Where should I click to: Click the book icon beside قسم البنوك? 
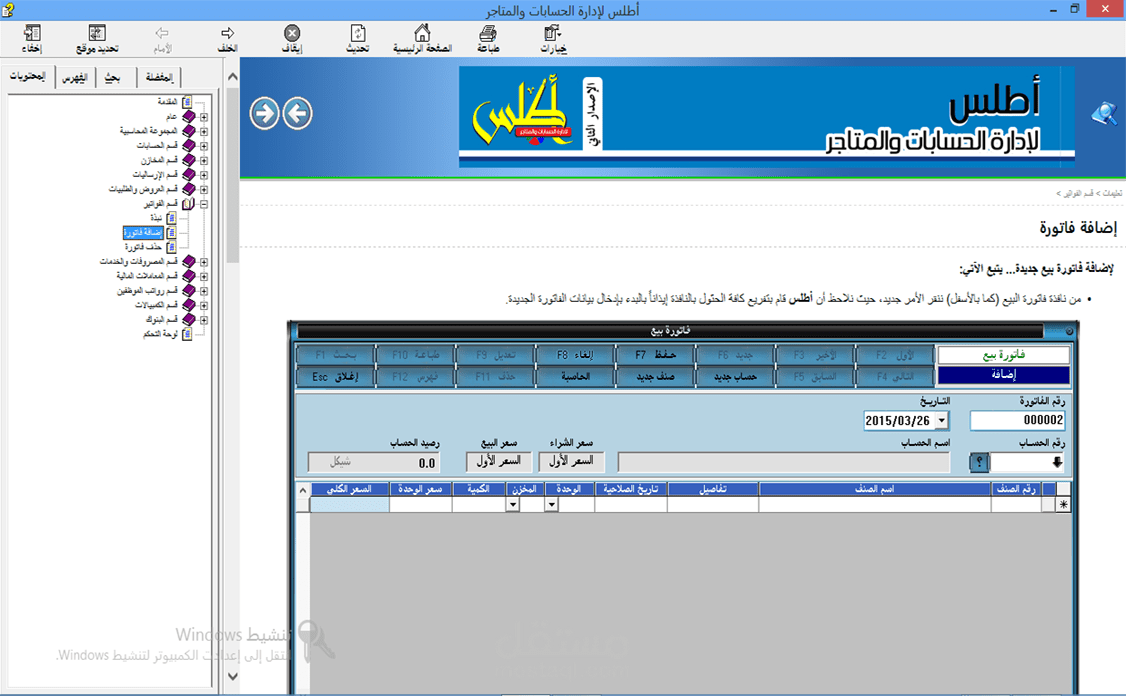189,320
